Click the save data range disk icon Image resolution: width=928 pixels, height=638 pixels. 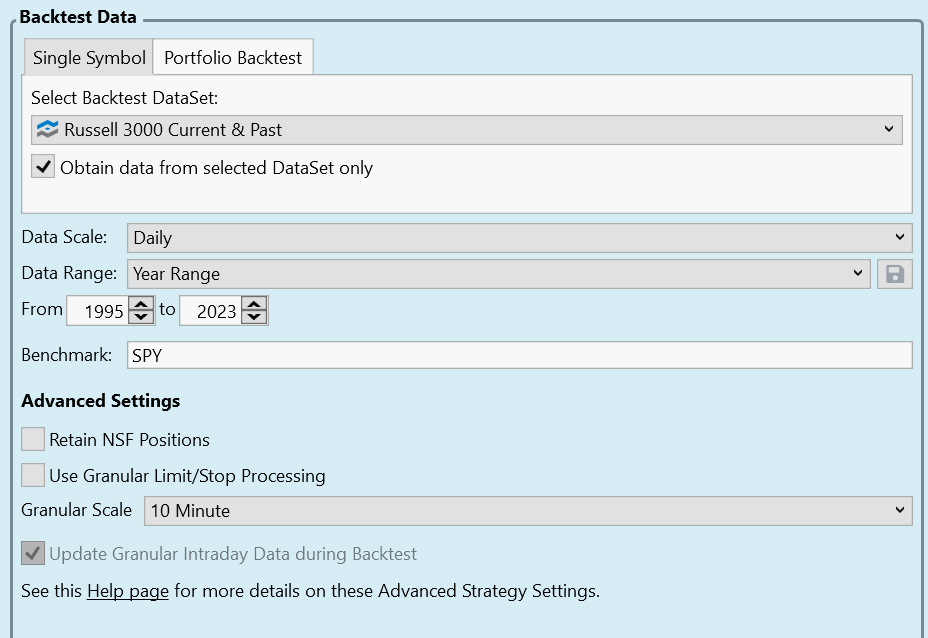894,274
